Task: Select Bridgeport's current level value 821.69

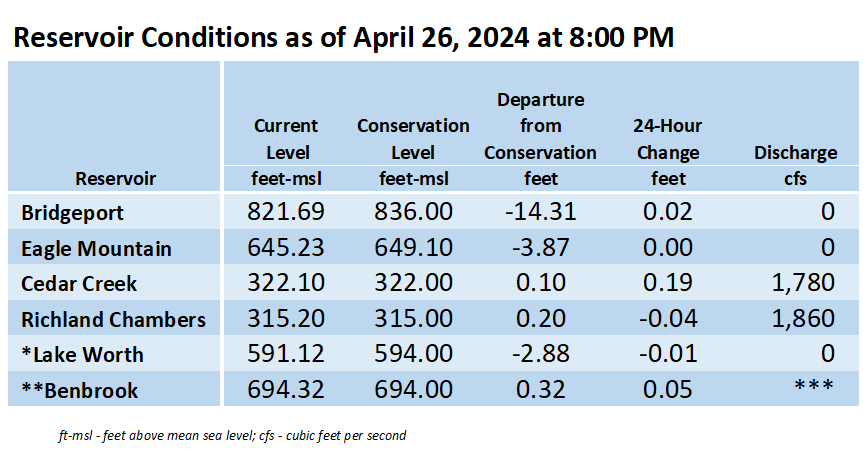Action: 286,212
